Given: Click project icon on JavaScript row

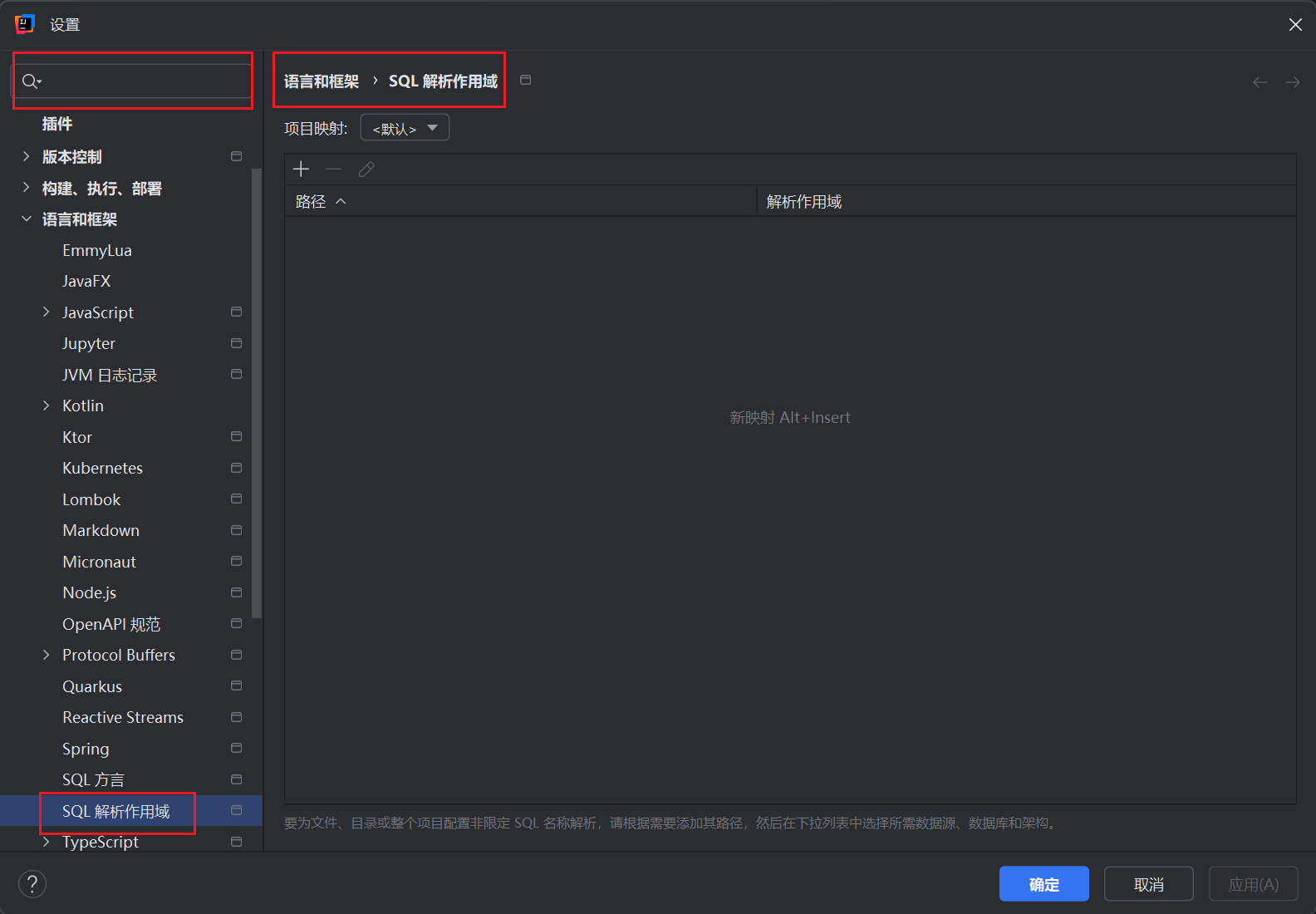Looking at the screenshot, I should pyautogui.click(x=237, y=312).
